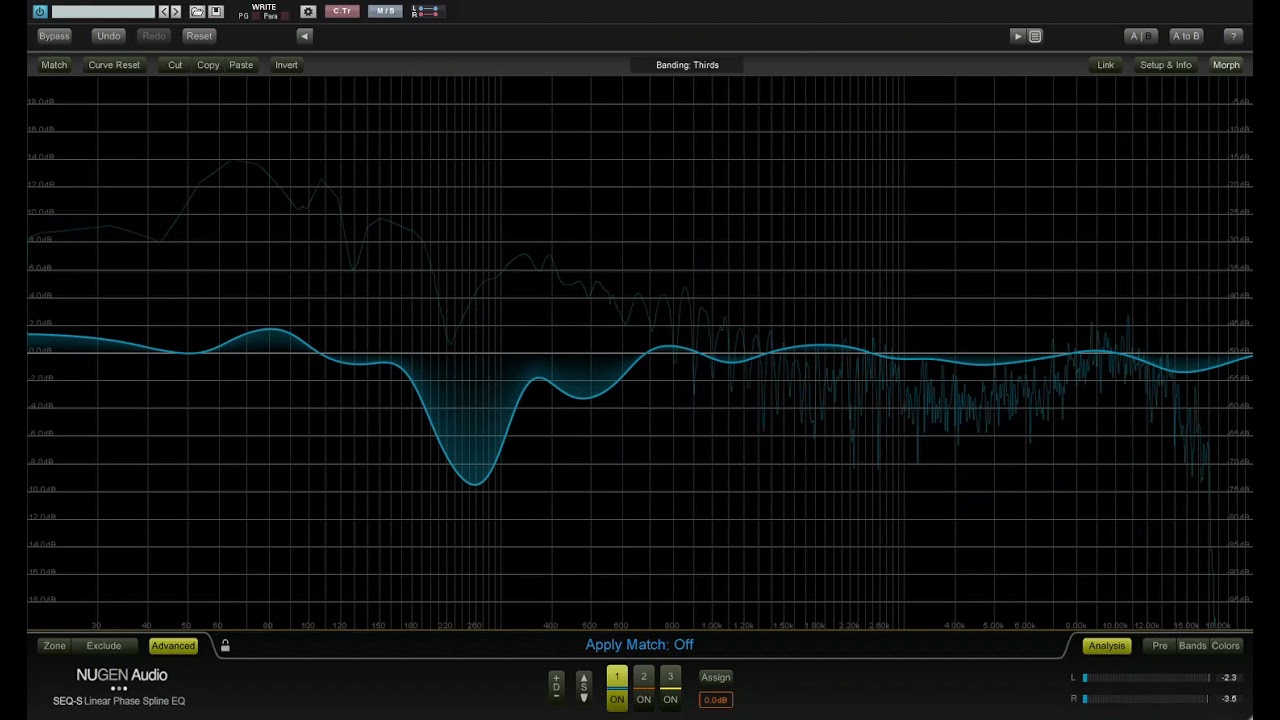Open the Setup & Info tab

click(1165, 65)
